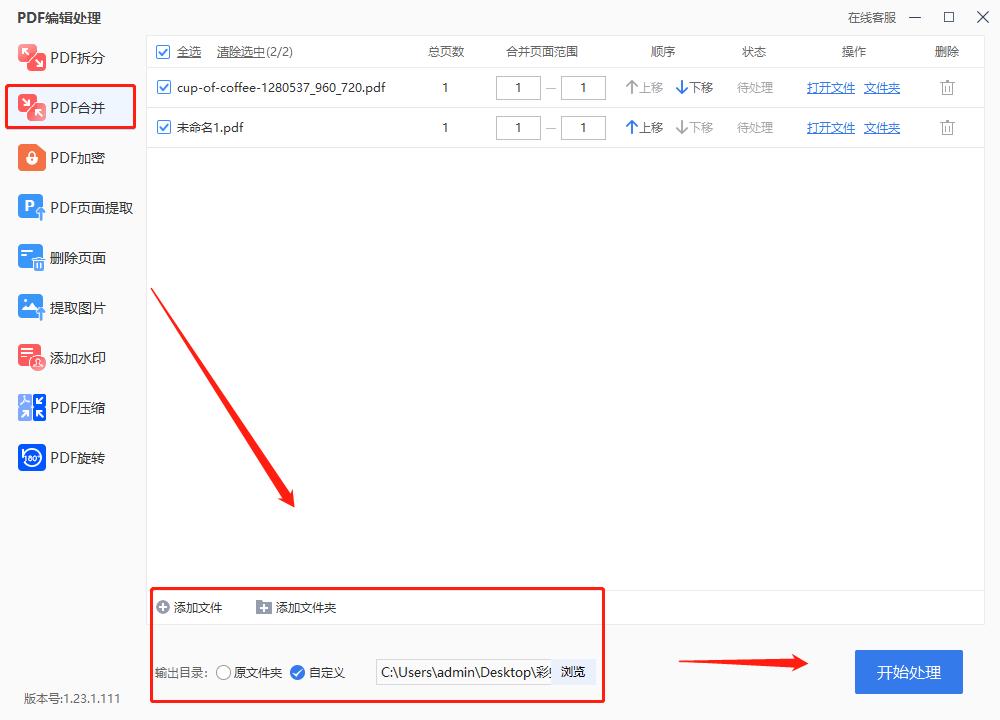The width and height of the screenshot is (1000, 720).
Task: Click 待处理 status of cup-of-coffee pdf
Action: 754,88
